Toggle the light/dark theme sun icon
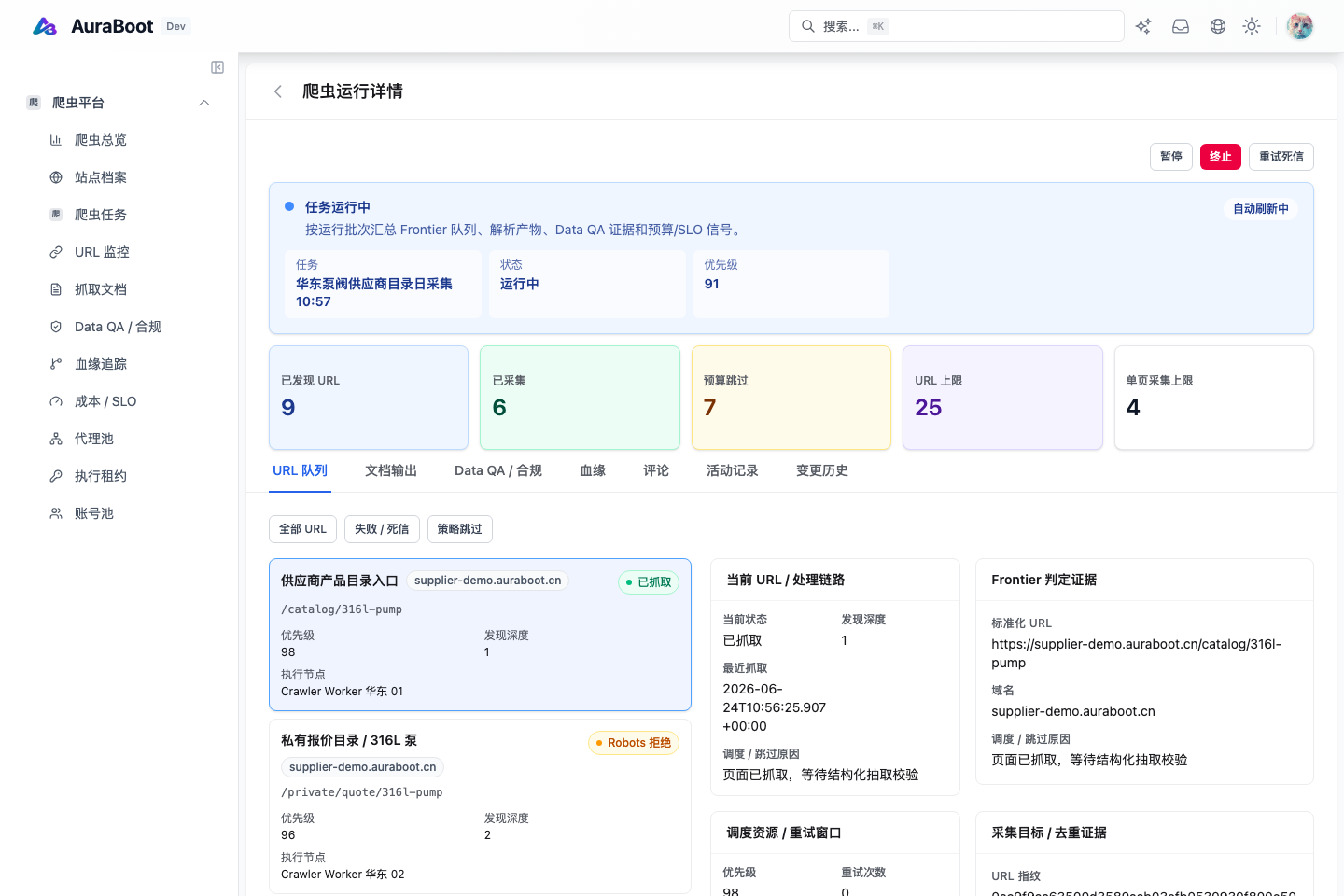Screen dimensions: 1344x896 pyautogui.click(x=1252, y=26)
